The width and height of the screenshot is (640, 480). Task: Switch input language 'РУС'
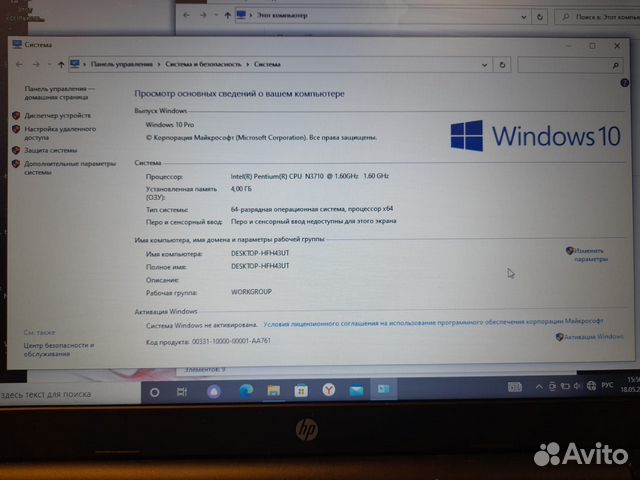coord(607,385)
